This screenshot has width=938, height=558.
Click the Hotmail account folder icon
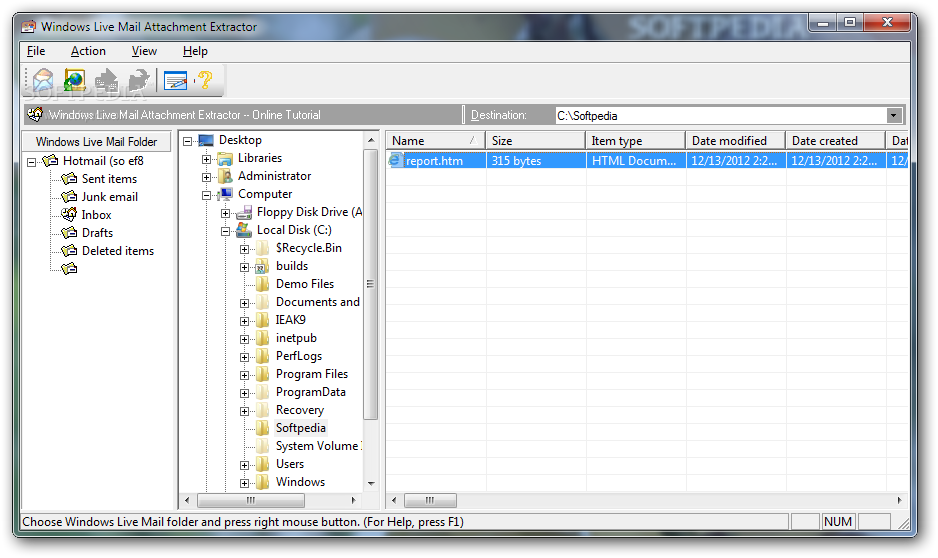click(x=50, y=160)
